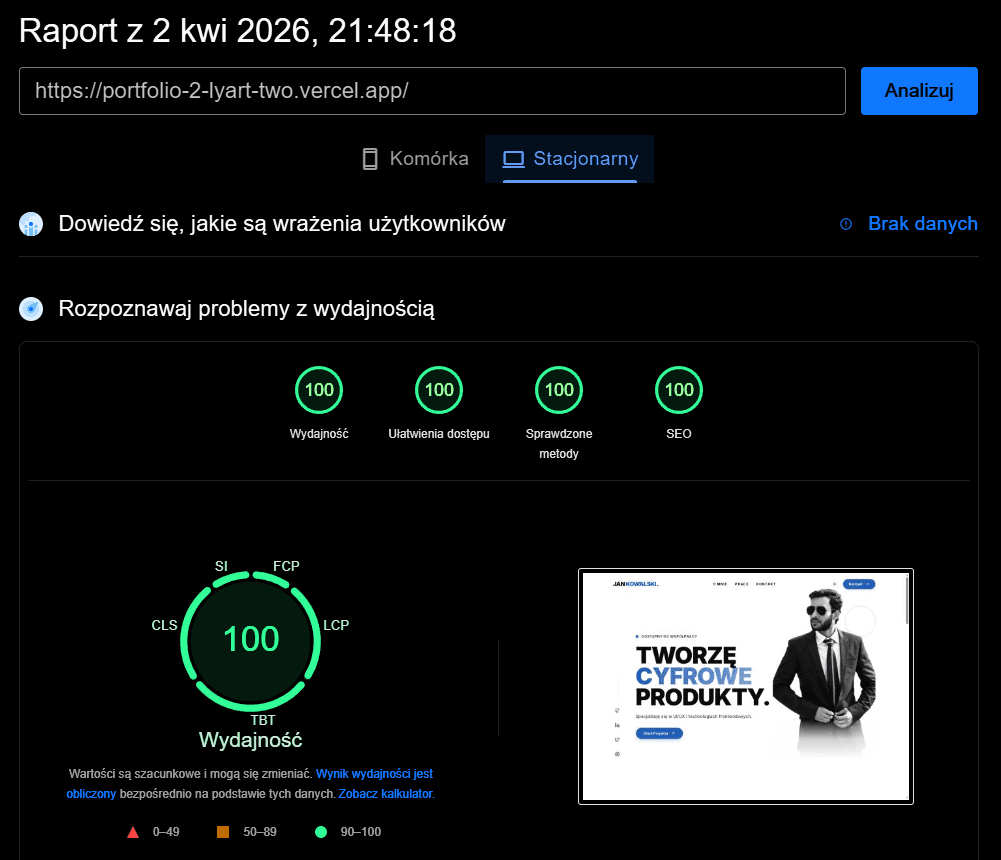Focus the URL input field
This screenshot has height=860, width=1001.
tap(432, 91)
